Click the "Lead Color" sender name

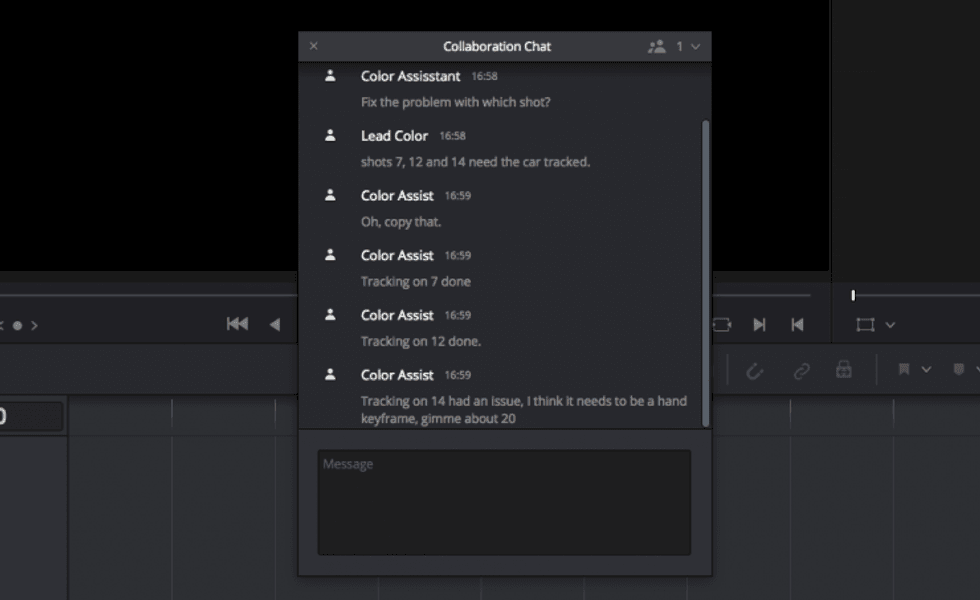(394, 136)
